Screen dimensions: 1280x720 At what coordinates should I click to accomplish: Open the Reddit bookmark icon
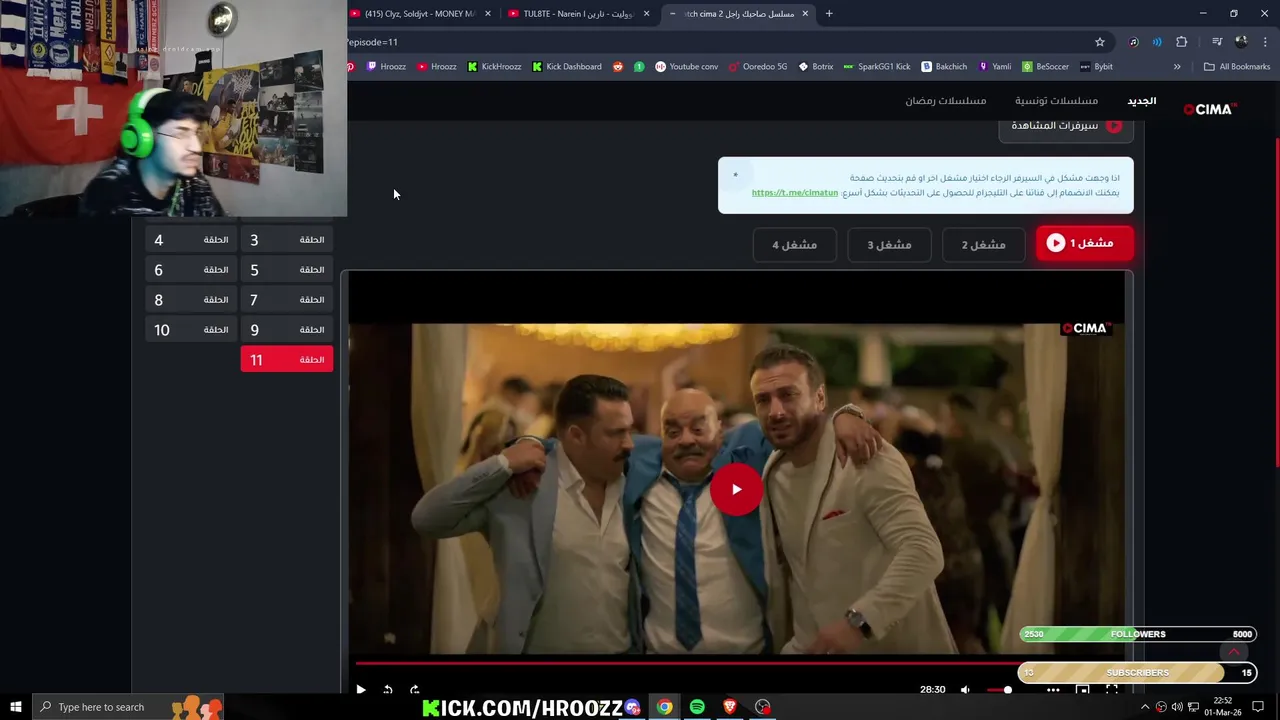(617, 67)
